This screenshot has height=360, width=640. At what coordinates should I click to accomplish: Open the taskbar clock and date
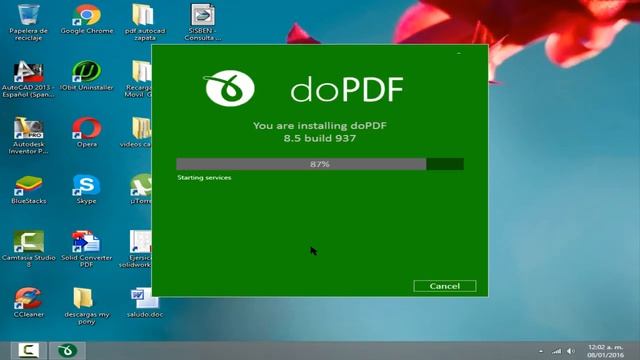[x=606, y=351]
